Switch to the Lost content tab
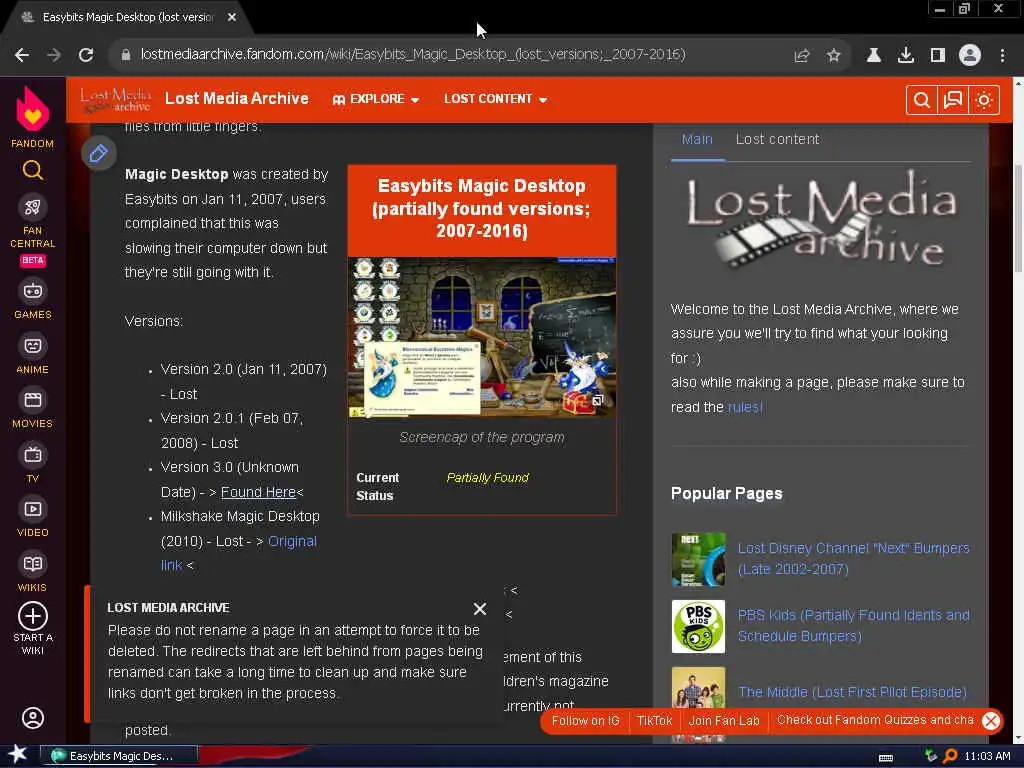This screenshot has width=1024, height=768. [777, 139]
